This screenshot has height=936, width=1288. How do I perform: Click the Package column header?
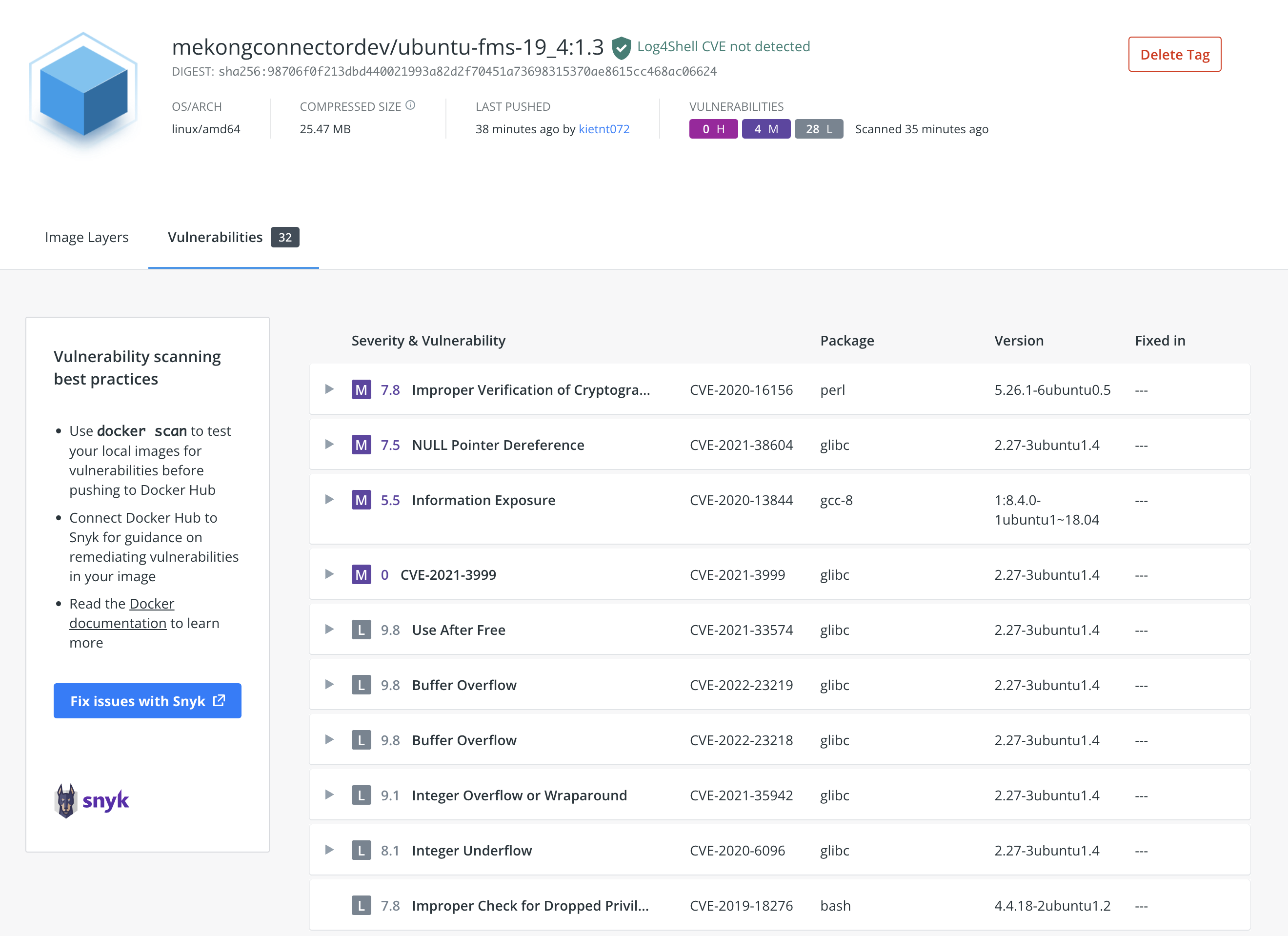[847, 340]
